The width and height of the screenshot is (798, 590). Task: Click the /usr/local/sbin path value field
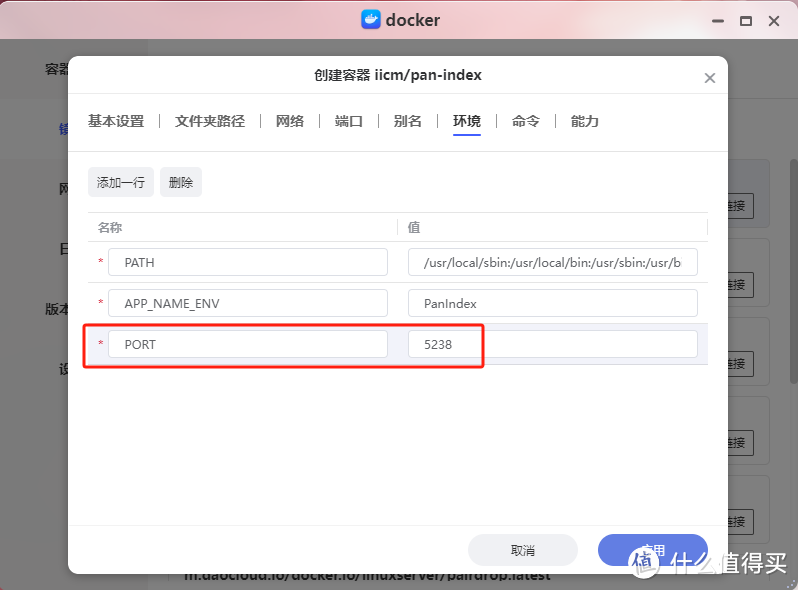tap(553, 262)
